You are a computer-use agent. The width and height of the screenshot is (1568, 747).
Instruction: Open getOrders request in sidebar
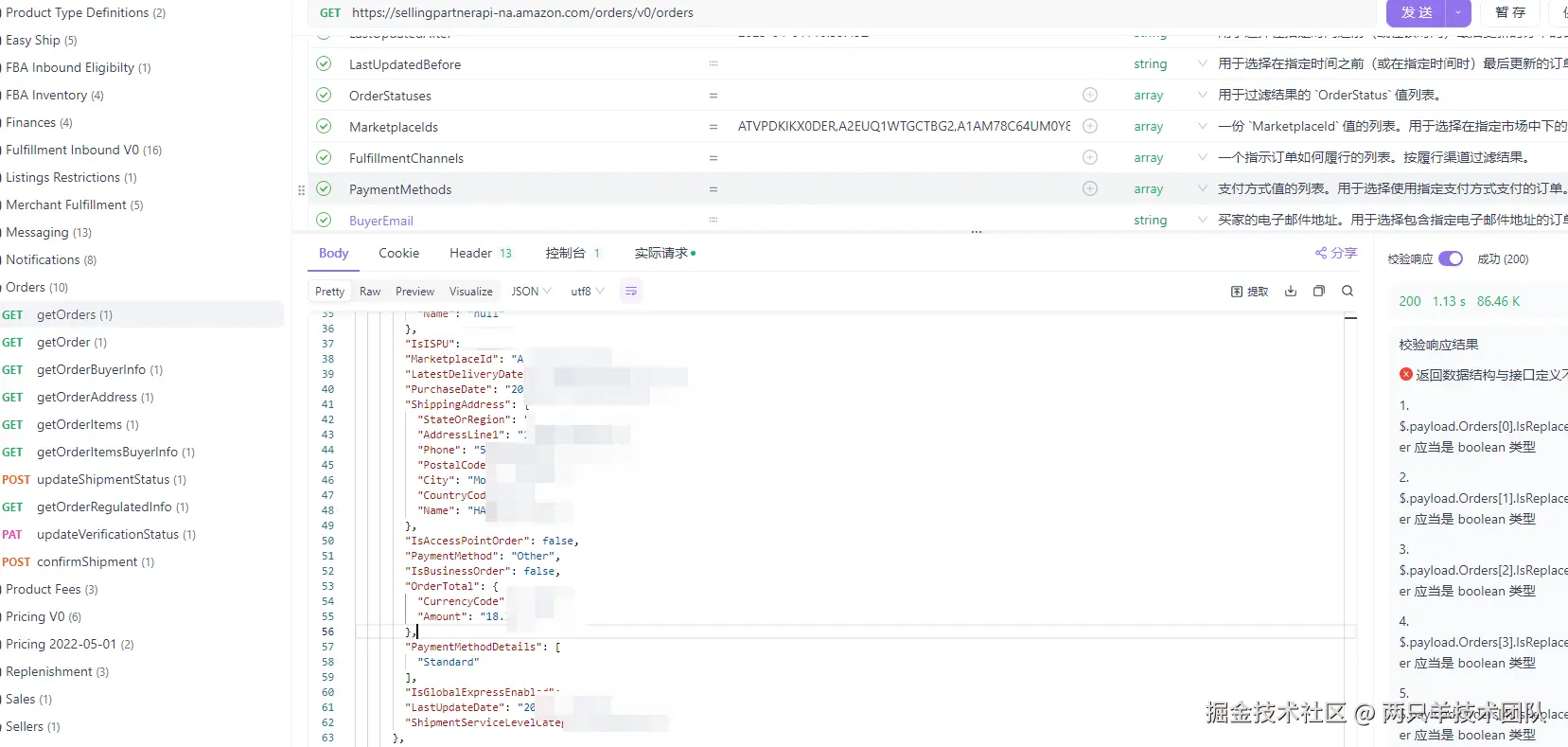click(x=142, y=314)
